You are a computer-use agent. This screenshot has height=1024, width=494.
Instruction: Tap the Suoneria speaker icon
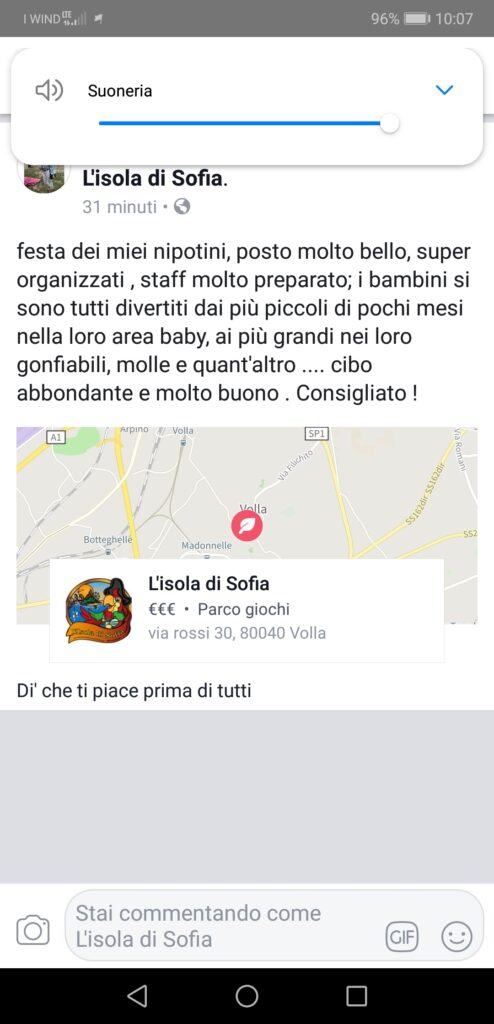tap(49, 90)
